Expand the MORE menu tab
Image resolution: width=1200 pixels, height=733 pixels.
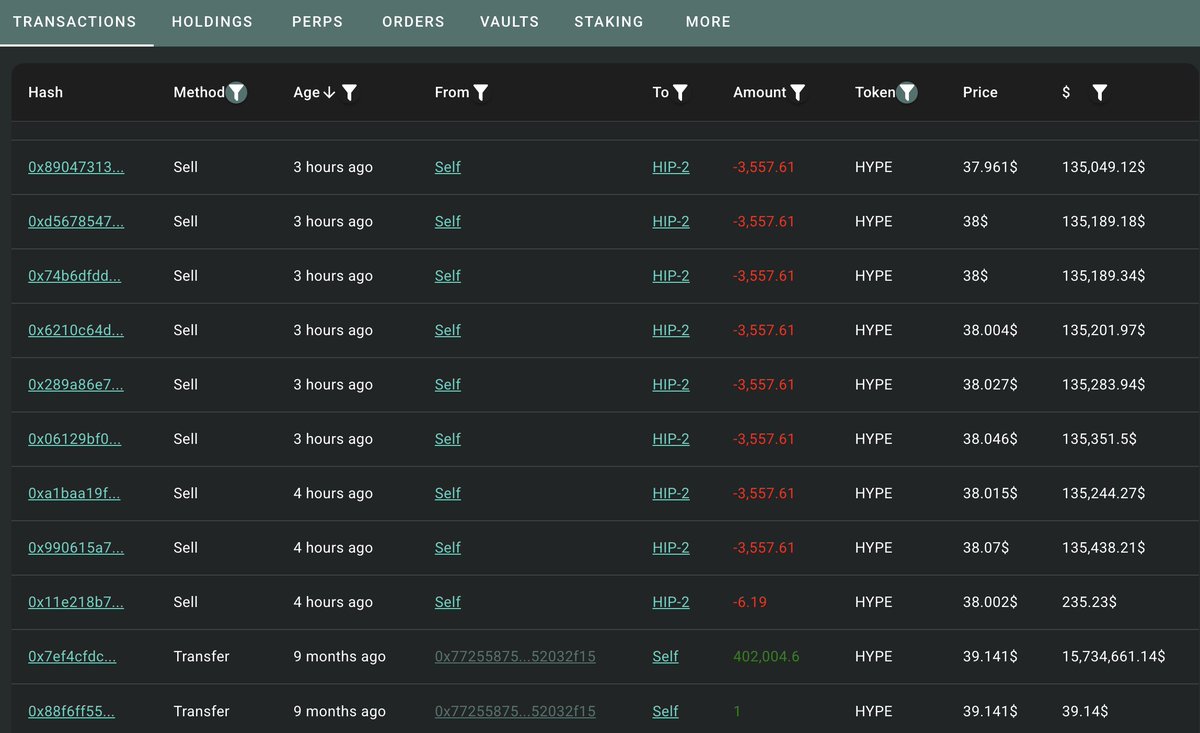click(708, 22)
